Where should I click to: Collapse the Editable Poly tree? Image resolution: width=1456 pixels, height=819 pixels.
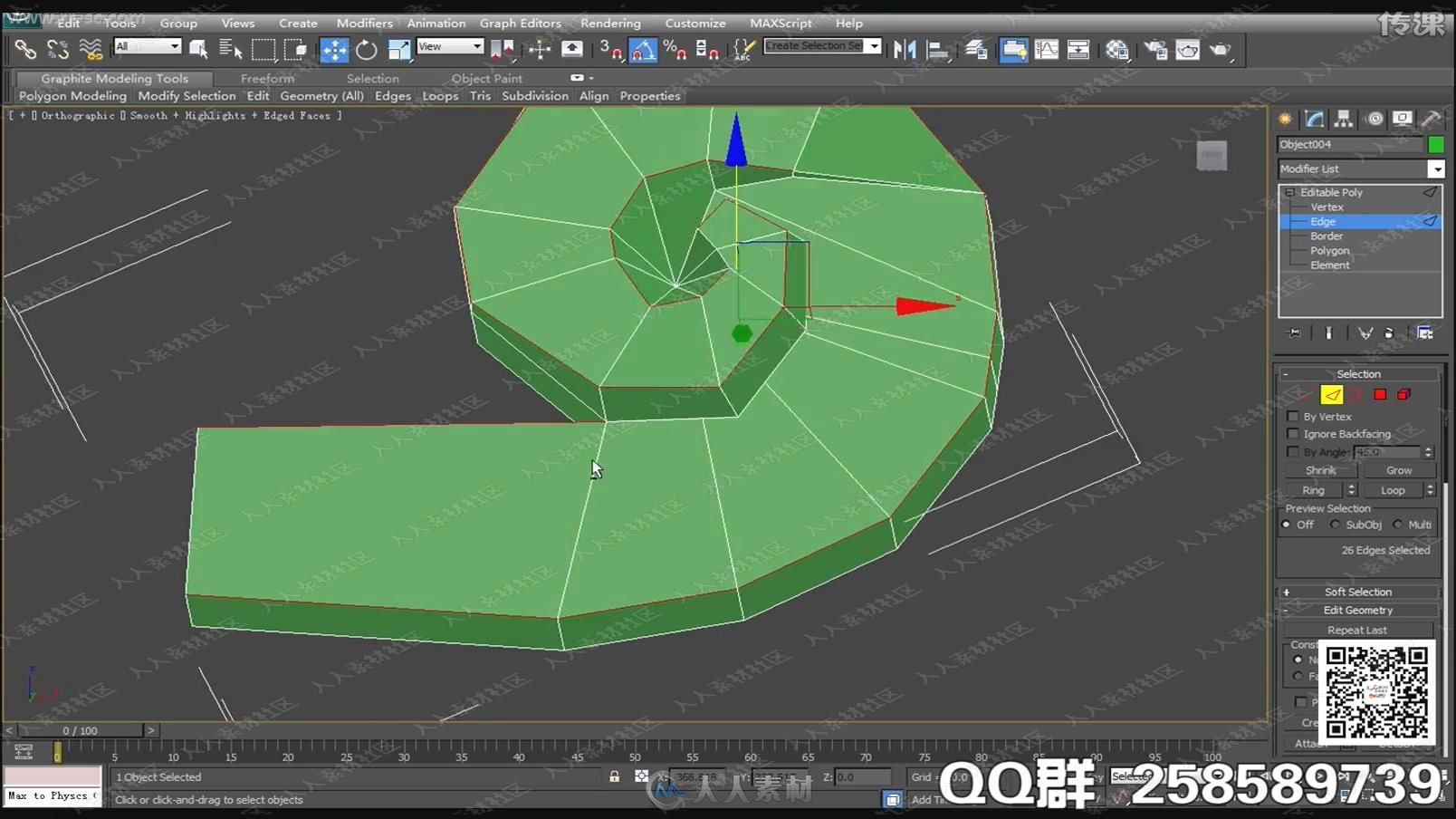click(x=1289, y=192)
